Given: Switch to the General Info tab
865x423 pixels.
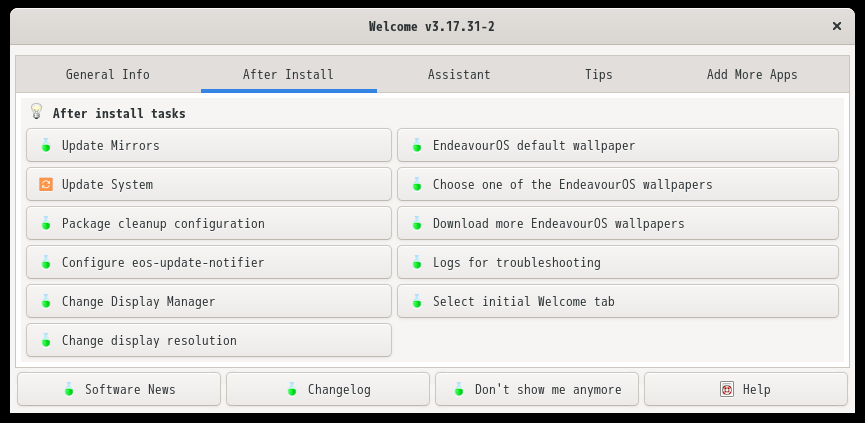Looking at the screenshot, I should tap(108, 74).
